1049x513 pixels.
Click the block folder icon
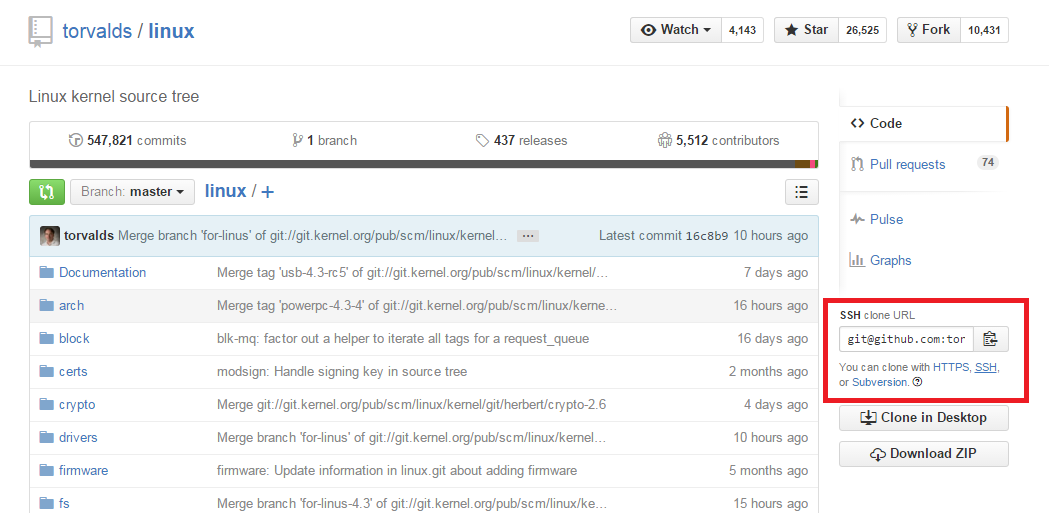(x=46, y=338)
